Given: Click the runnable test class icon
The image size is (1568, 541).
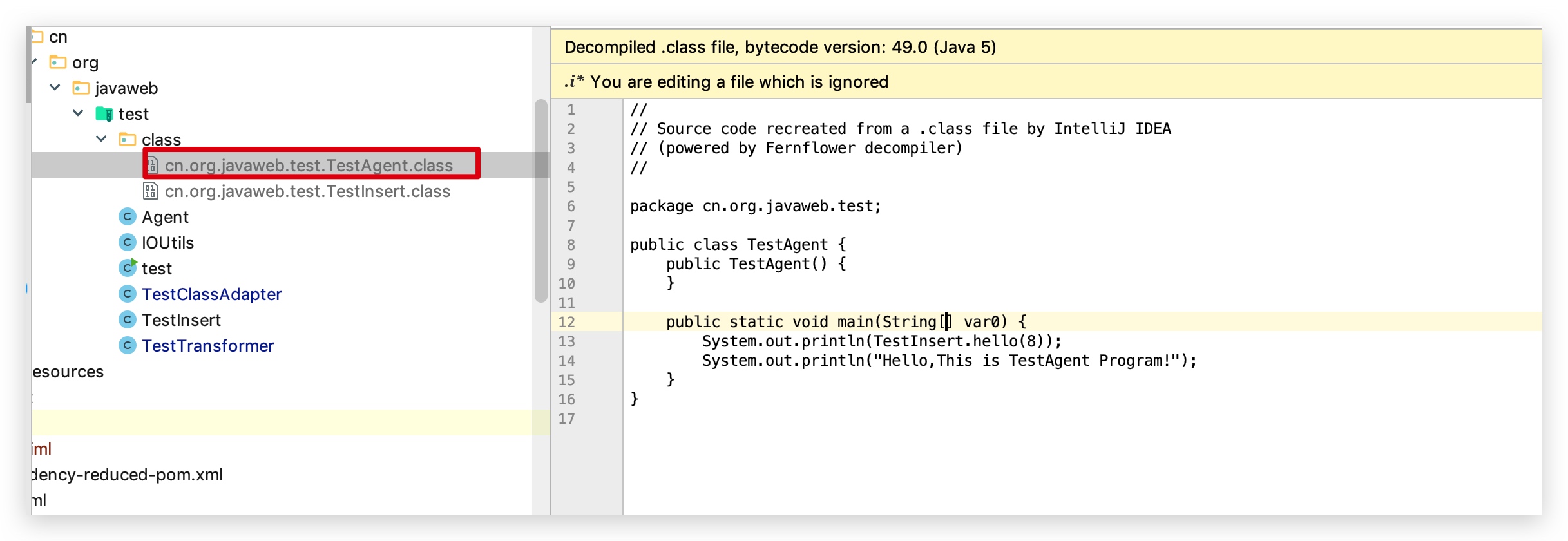Looking at the screenshot, I should 128,267.
